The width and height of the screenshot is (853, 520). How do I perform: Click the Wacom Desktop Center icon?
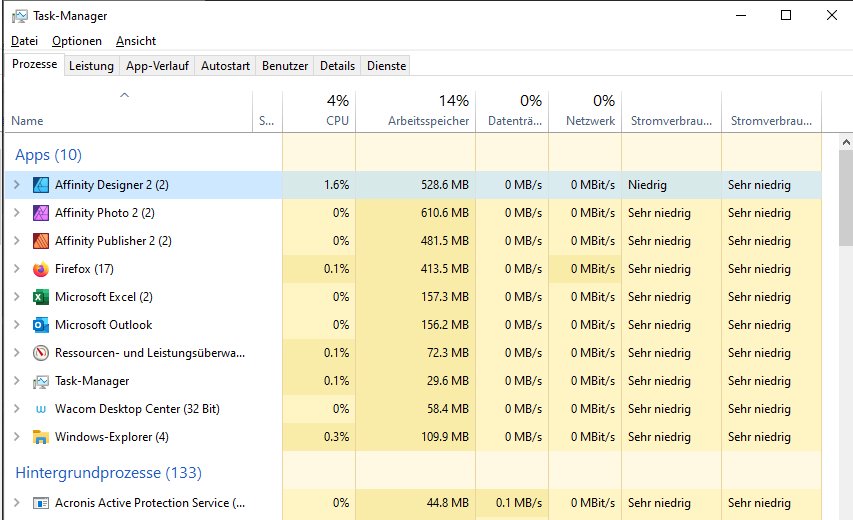click(41, 409)
